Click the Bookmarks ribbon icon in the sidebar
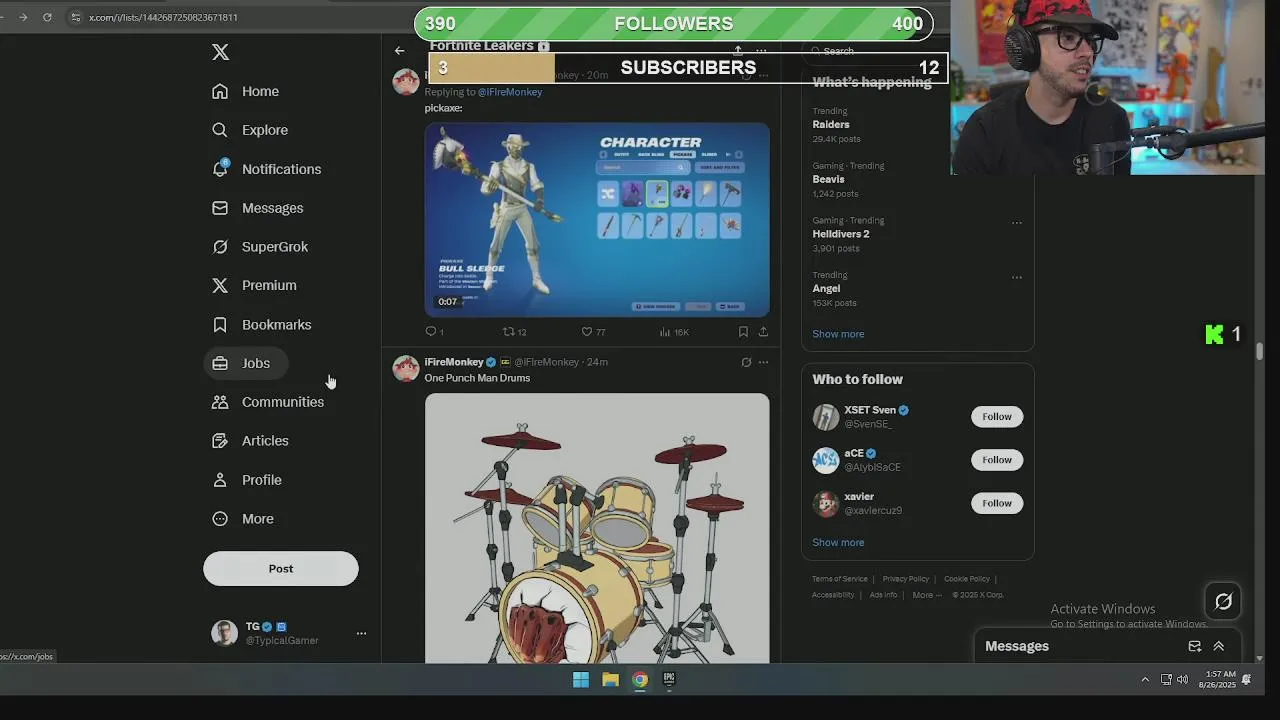Screen dimensions: 1280x720 [x=220, y=324]
